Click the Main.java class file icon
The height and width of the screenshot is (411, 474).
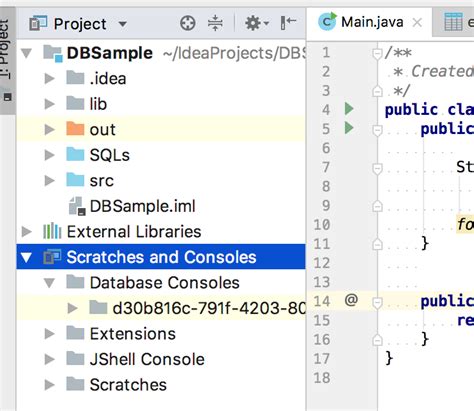[x=327, y=21]
